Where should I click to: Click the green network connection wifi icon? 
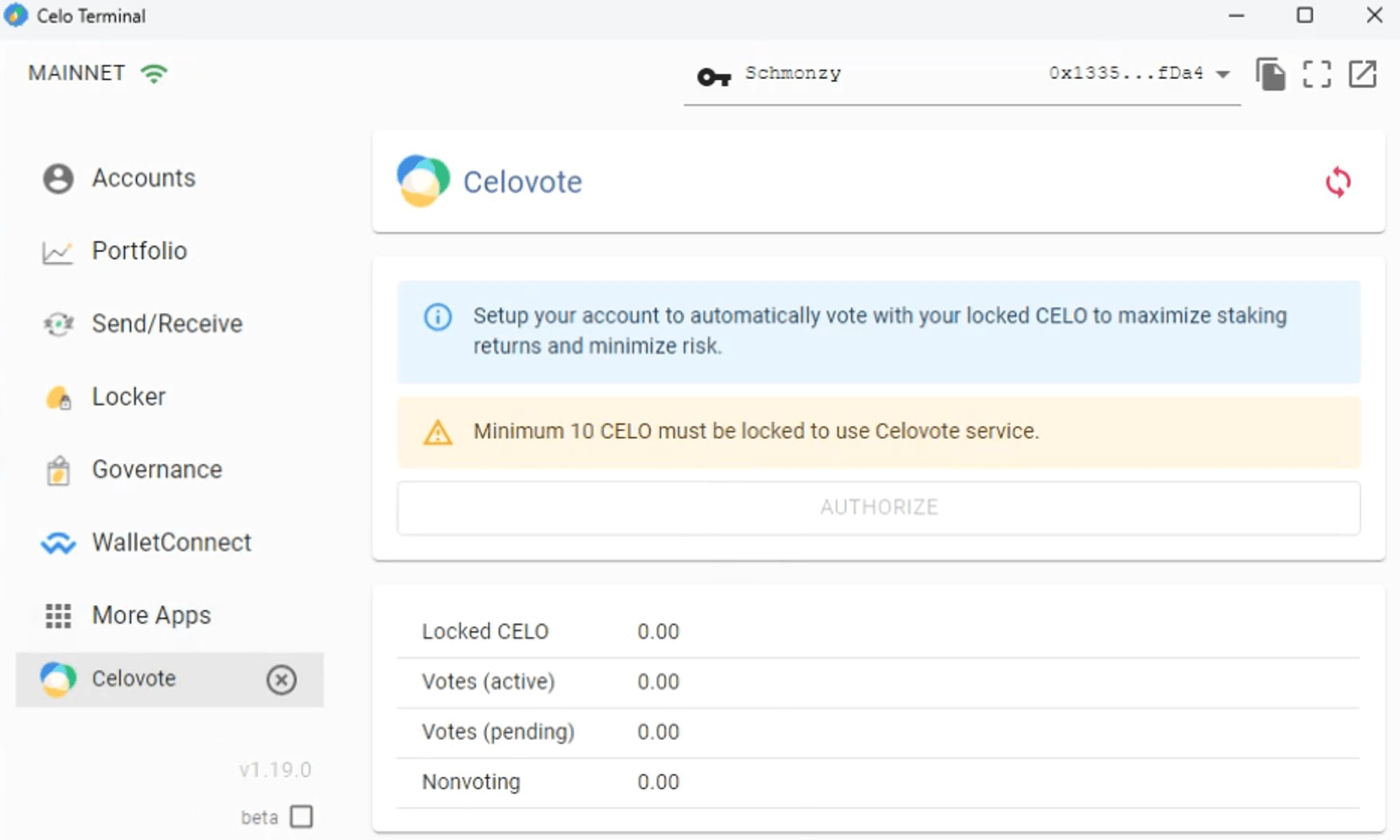pos(154,73)
